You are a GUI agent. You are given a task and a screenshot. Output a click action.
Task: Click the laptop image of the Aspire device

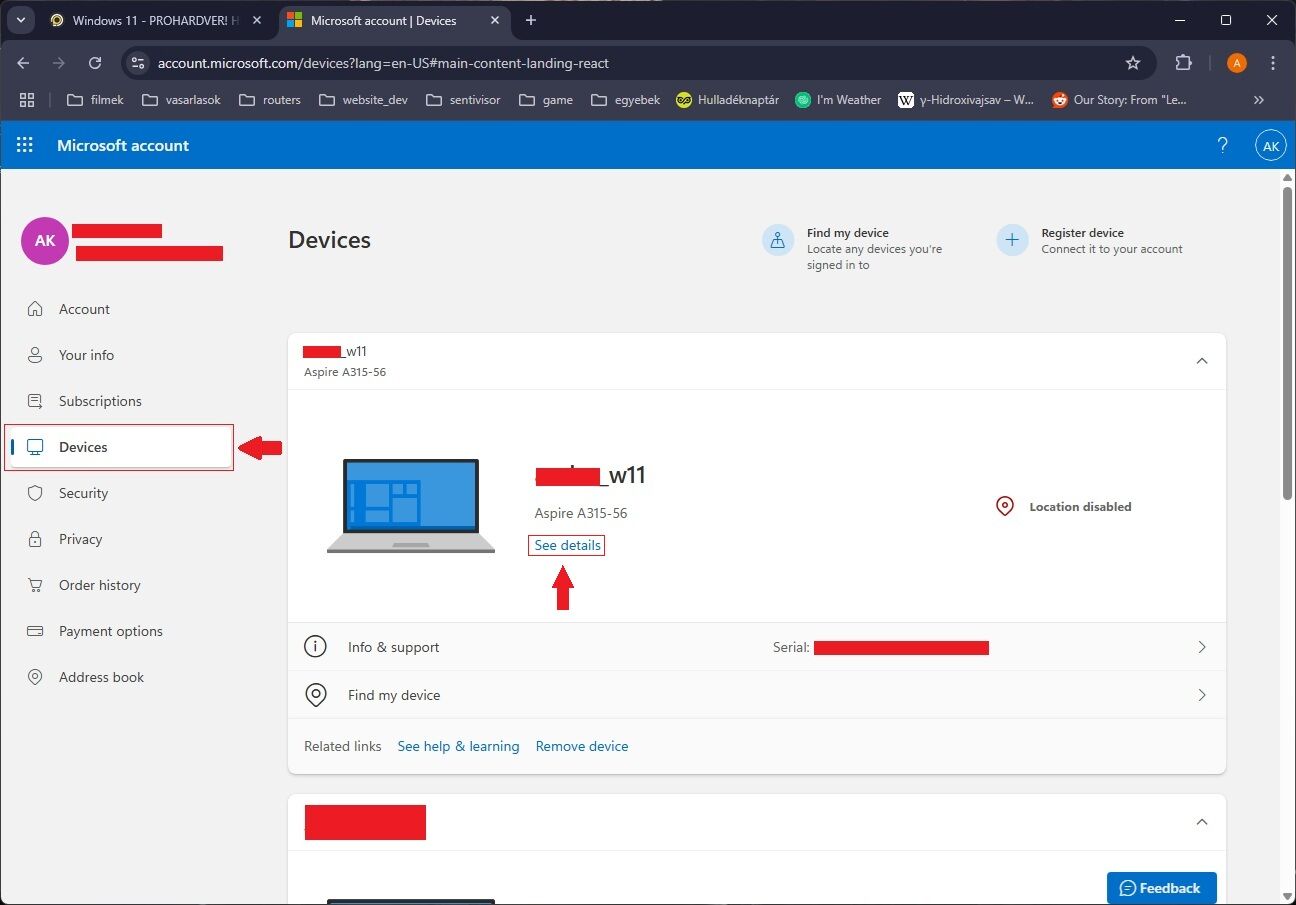point(410,506)
